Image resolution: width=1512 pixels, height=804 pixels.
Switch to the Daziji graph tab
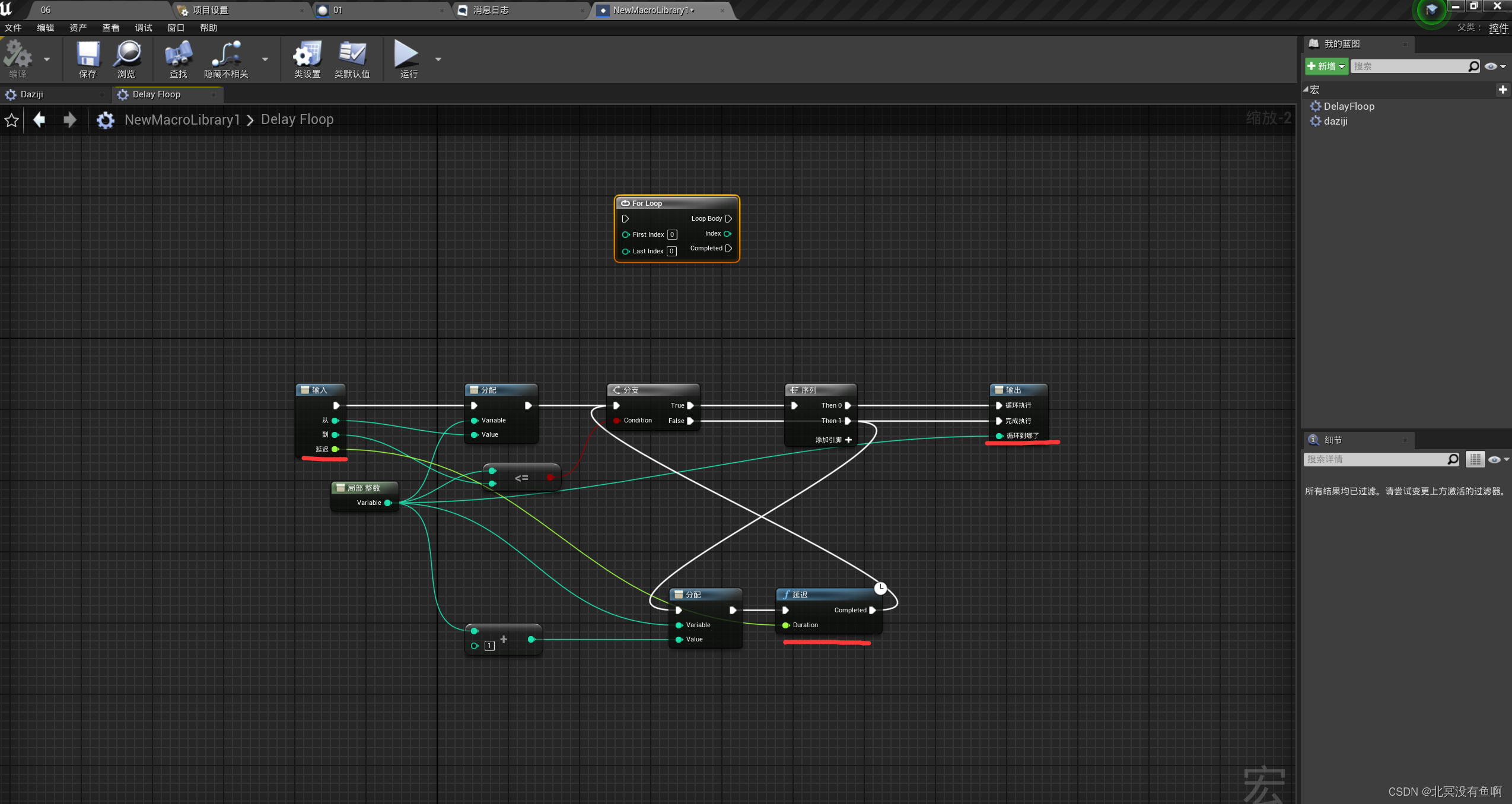[32, 94]
